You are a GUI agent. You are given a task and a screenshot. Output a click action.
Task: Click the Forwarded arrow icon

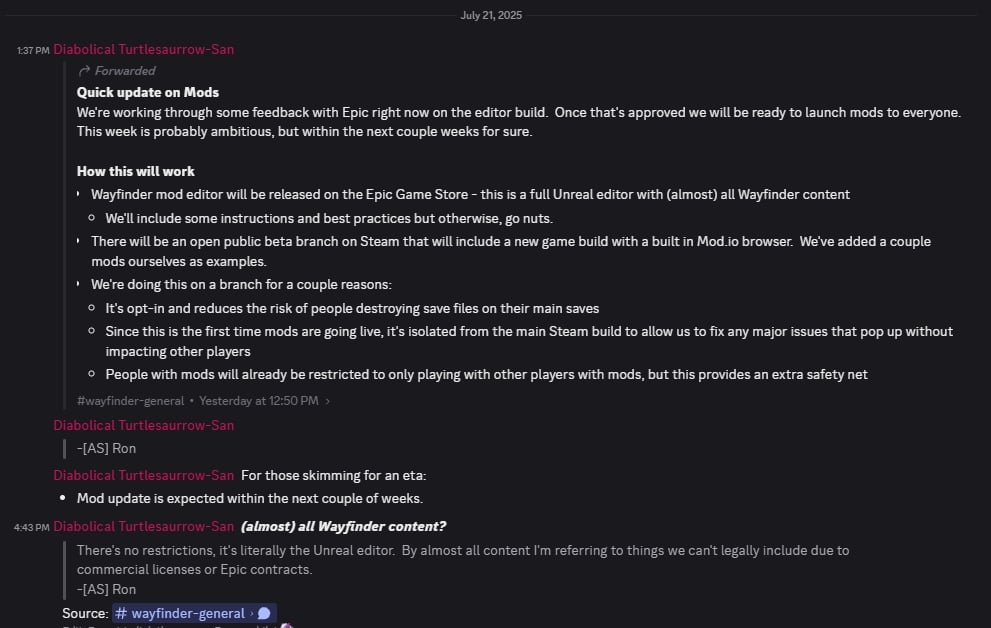pos(84,71)
